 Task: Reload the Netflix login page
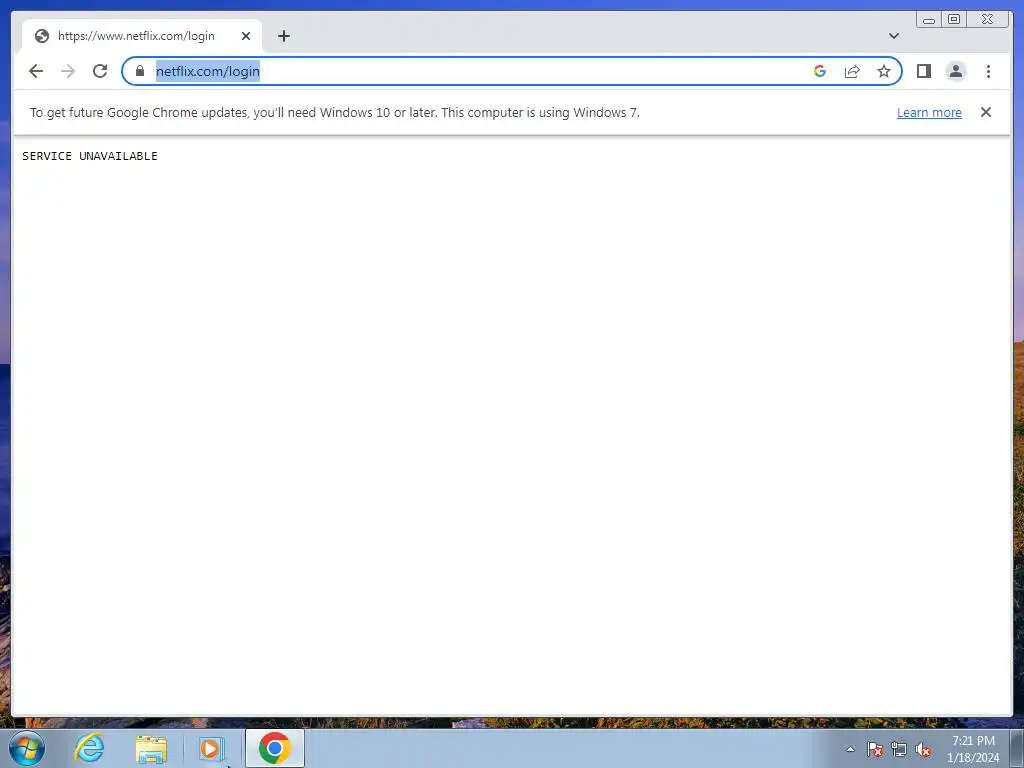point(100,71)
